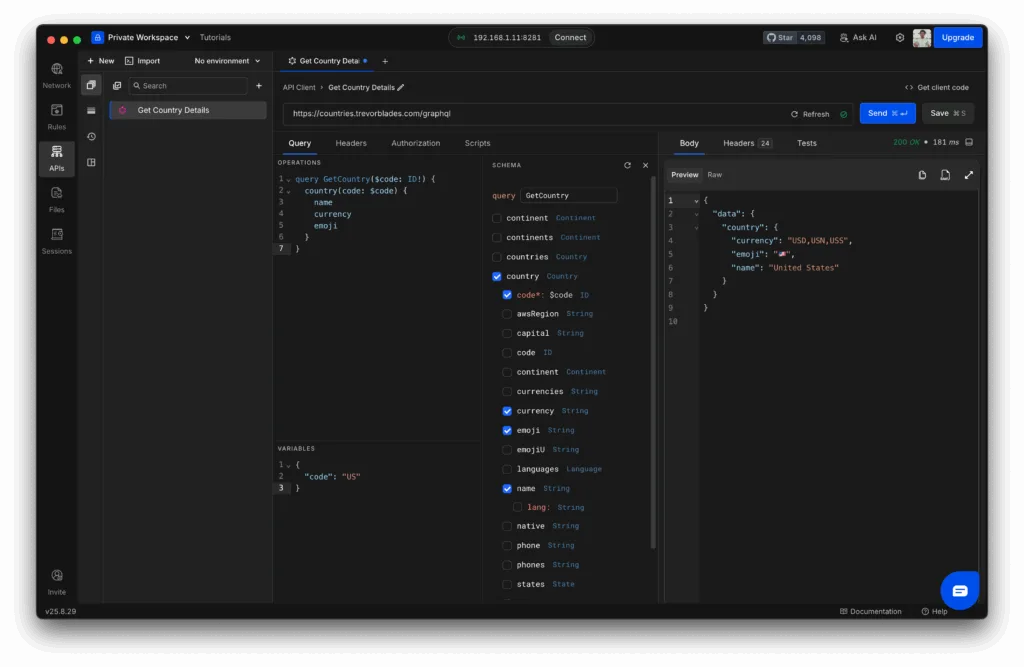This screenshot has height=667, width=1024.
Task: Refresh the schema panel with reload icon
Action: click(627, 165)
